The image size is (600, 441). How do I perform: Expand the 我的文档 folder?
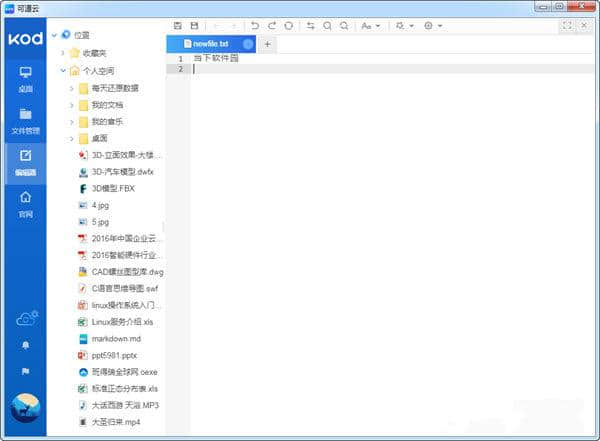pos(72,105)
